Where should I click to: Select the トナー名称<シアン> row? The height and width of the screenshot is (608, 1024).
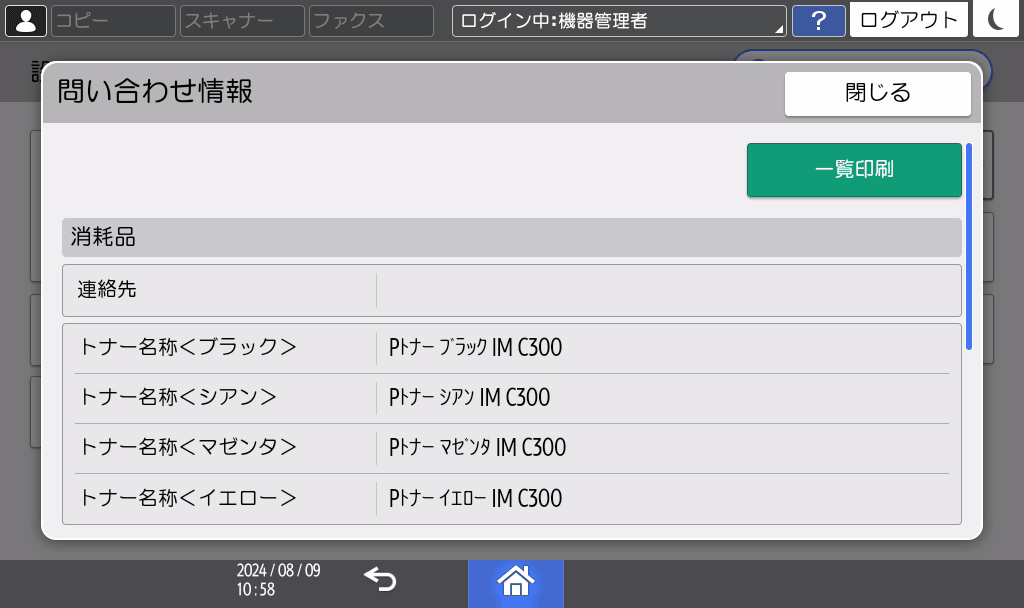pos(511,398)
